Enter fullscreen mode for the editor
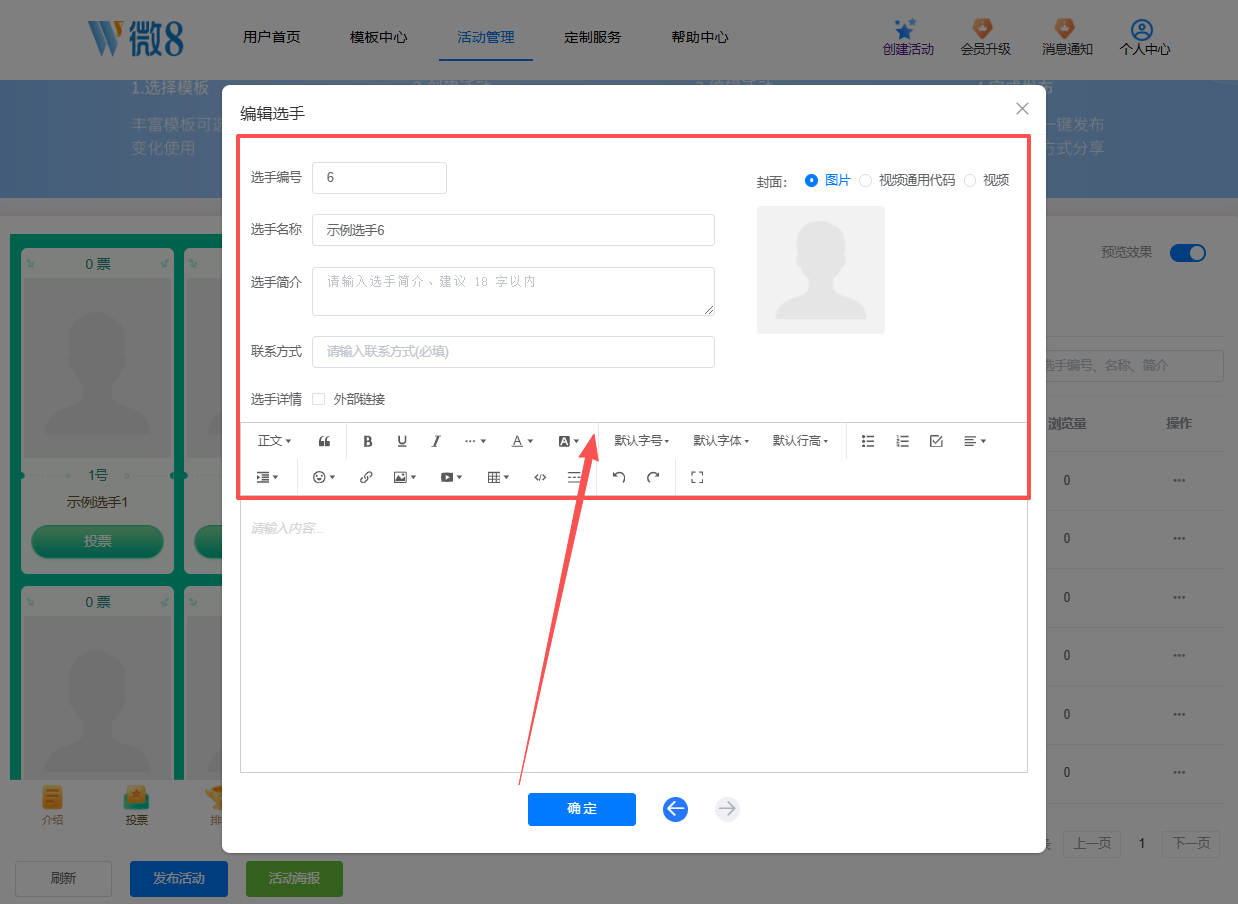The width and height of the screenshot is (1238, 904). tap(697, 477)
